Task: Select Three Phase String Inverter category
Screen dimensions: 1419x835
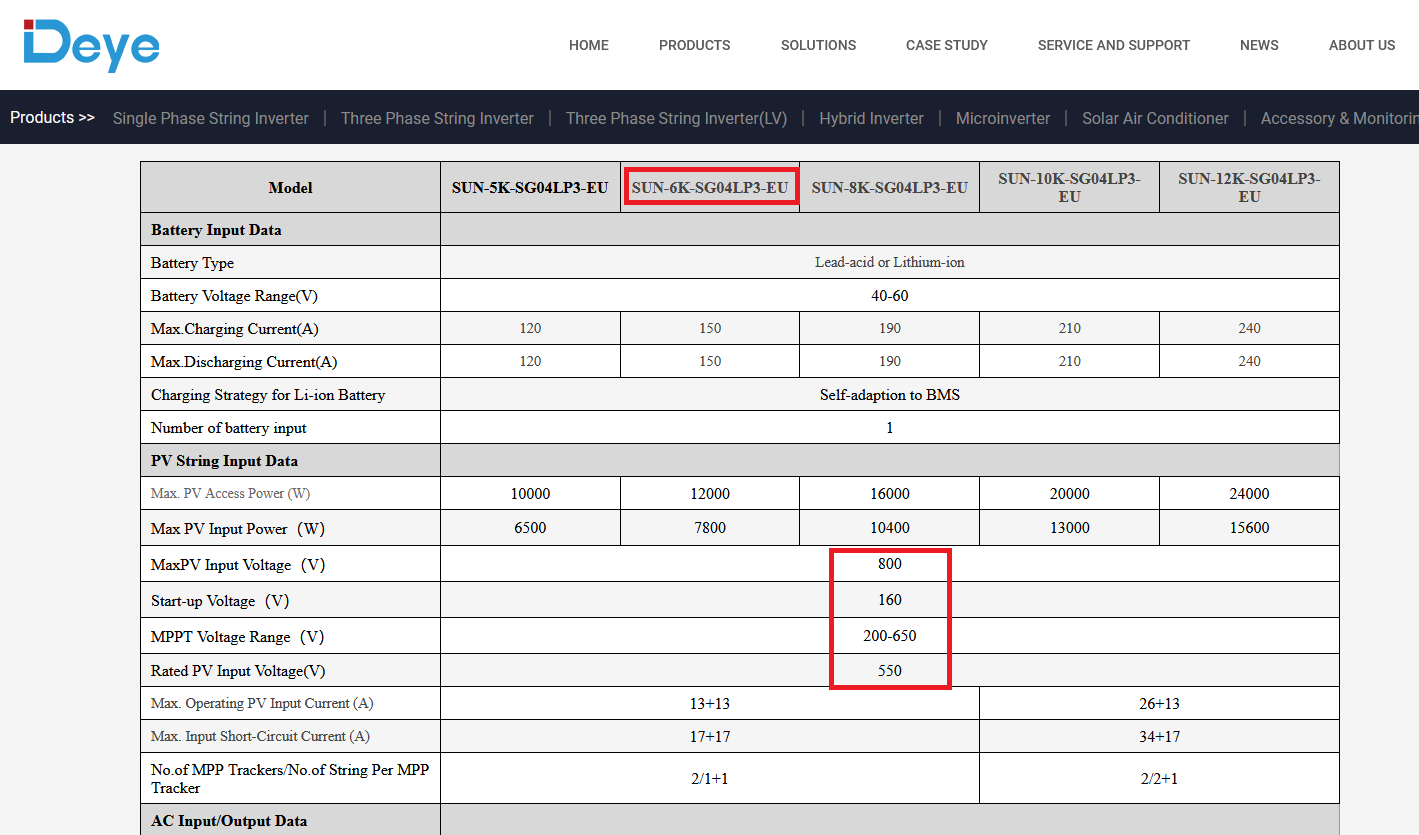Action: (437, 118)
